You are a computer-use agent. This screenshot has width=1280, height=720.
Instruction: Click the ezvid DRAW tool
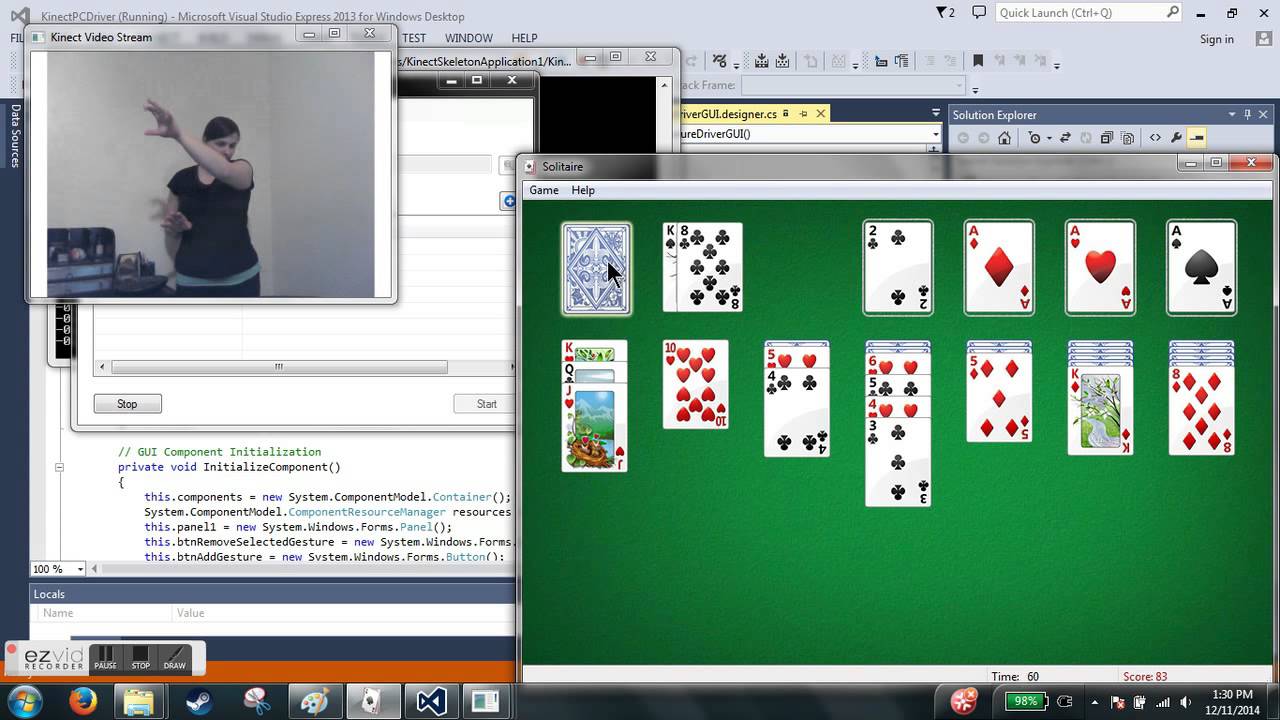(x=174, y=657)
